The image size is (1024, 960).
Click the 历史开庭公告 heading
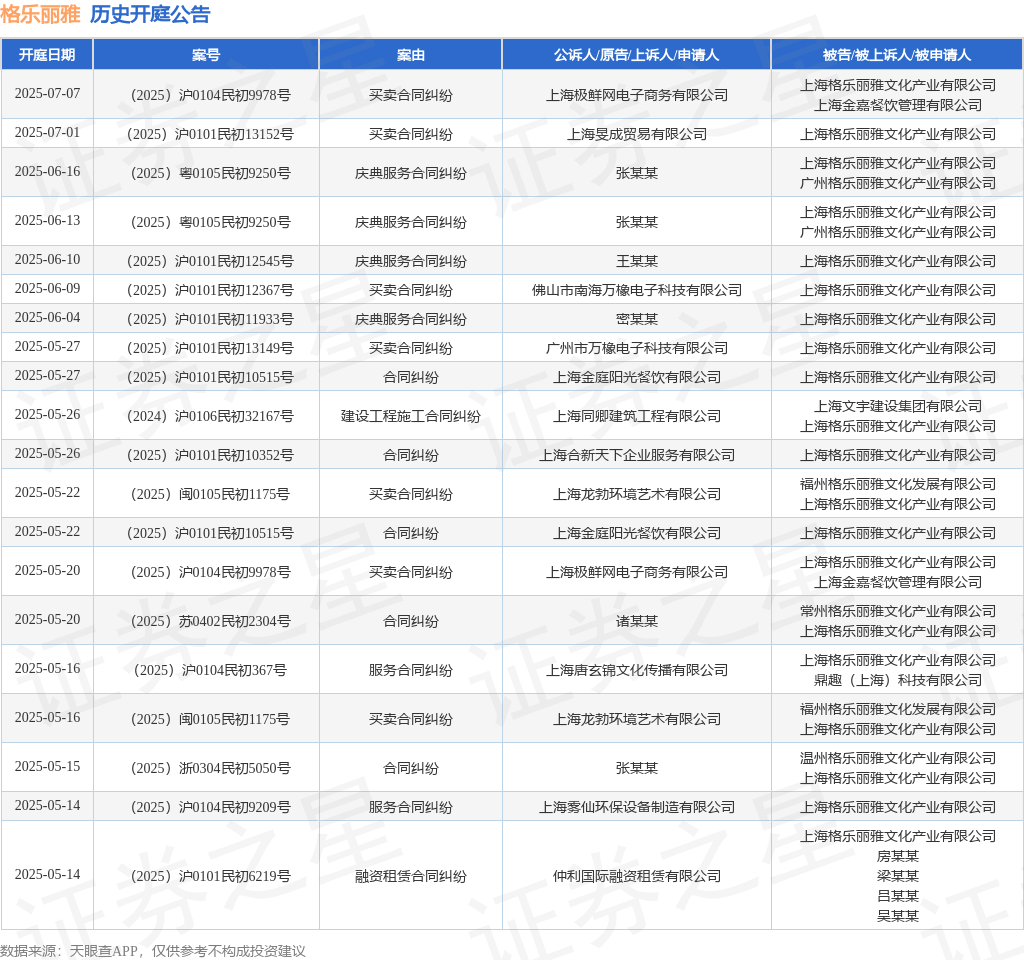point(150,14)
